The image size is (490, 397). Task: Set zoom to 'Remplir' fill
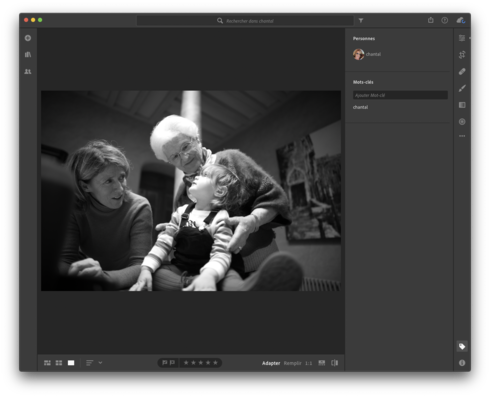(293, 363)
